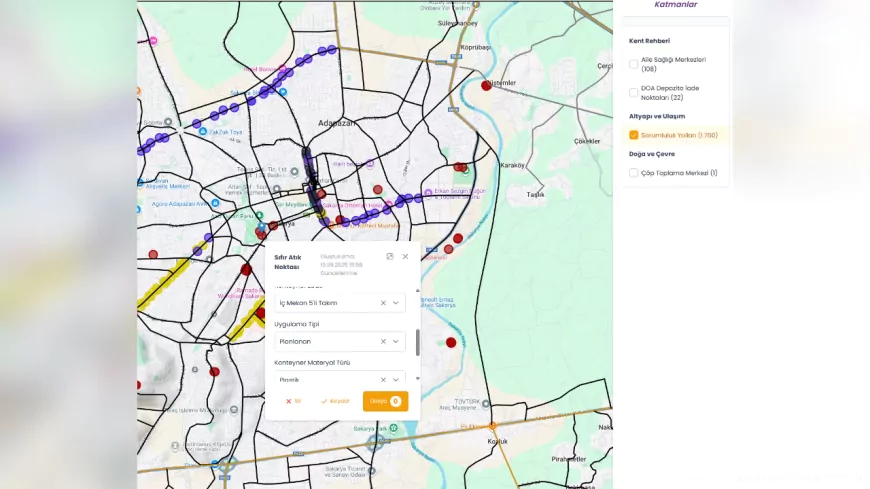This screenshot has width=870, height=489.
Task: Open the Sıfır Atık Noktası popup in expanded view
Action: click(x=390, y=257)
